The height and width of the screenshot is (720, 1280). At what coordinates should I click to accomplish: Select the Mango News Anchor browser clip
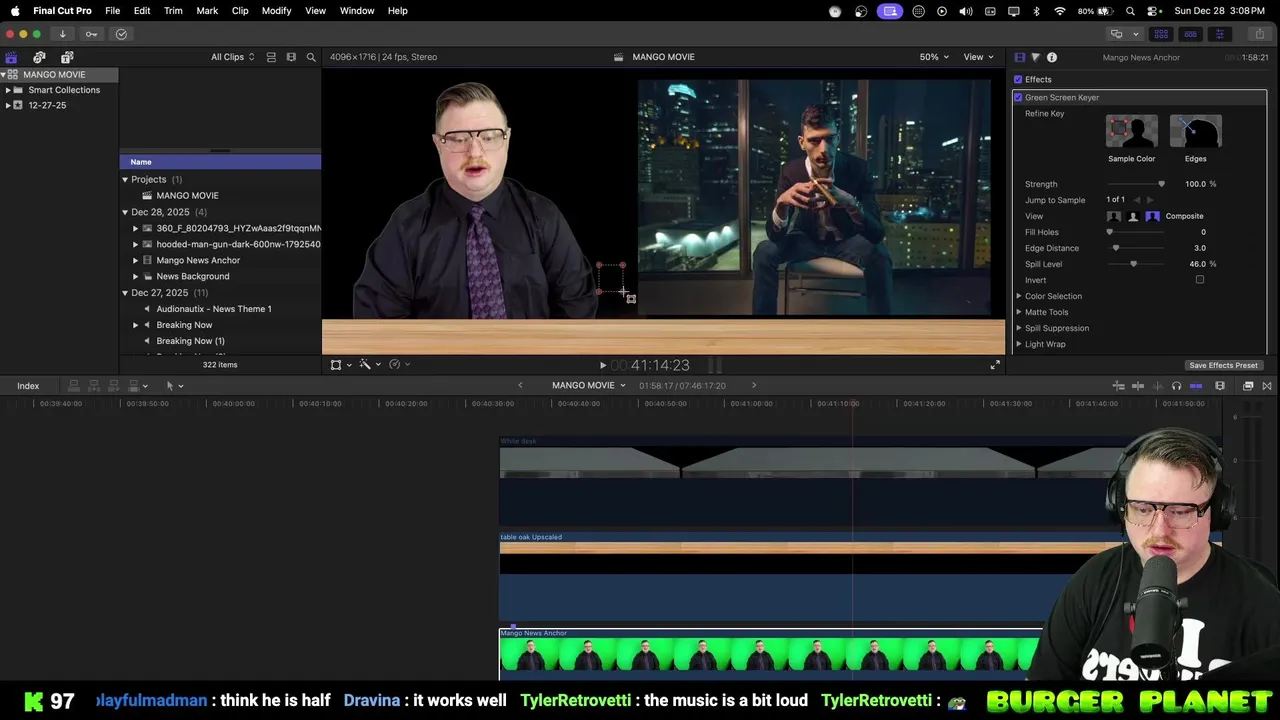[198, 260]
